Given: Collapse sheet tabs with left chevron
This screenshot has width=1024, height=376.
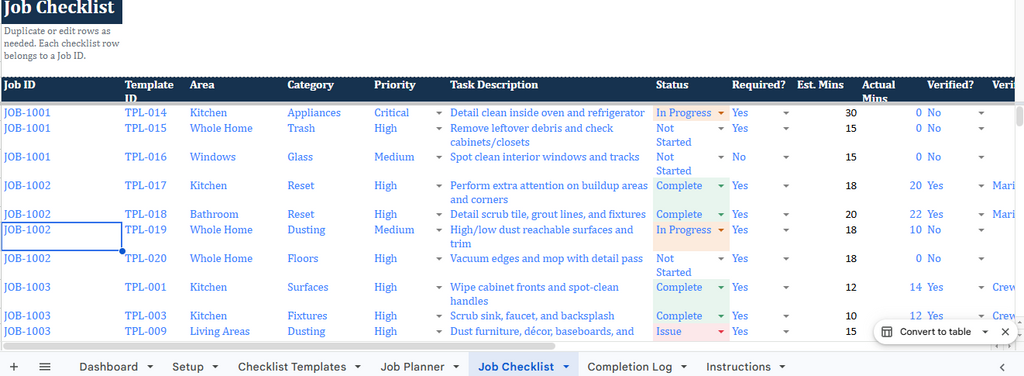Looking at the screenshot, I should [1002, 367].
